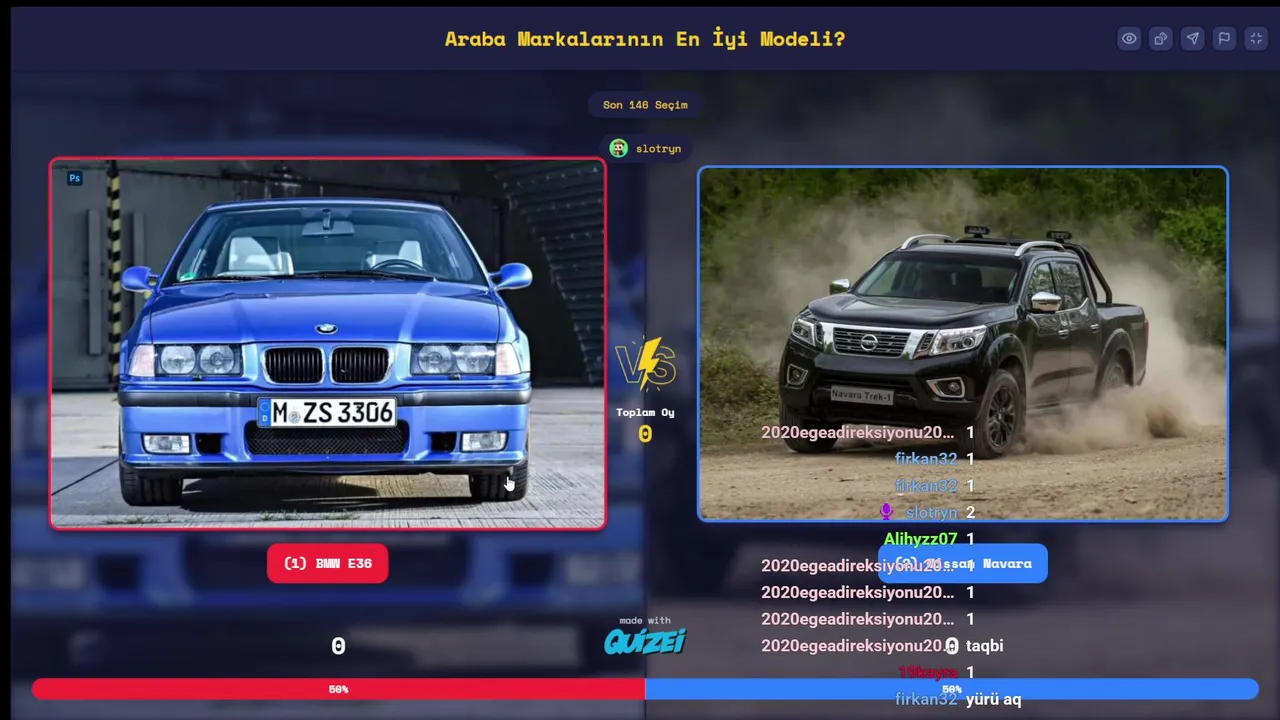Click the VS lightning icon
The width and height of the screenshot is (1280, 720).
pos(646,364)
